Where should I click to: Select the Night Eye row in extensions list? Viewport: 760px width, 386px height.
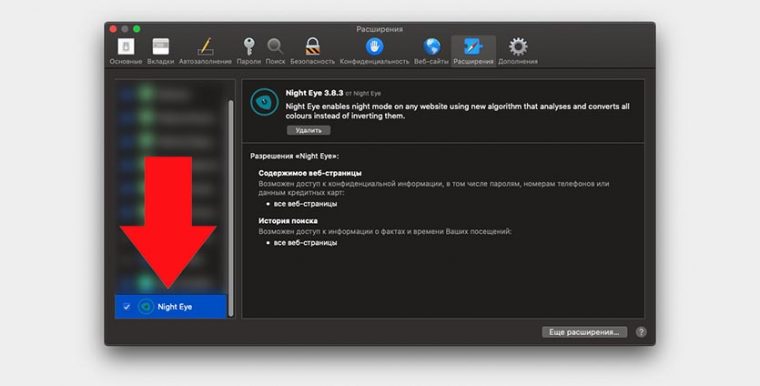[171, 306]
